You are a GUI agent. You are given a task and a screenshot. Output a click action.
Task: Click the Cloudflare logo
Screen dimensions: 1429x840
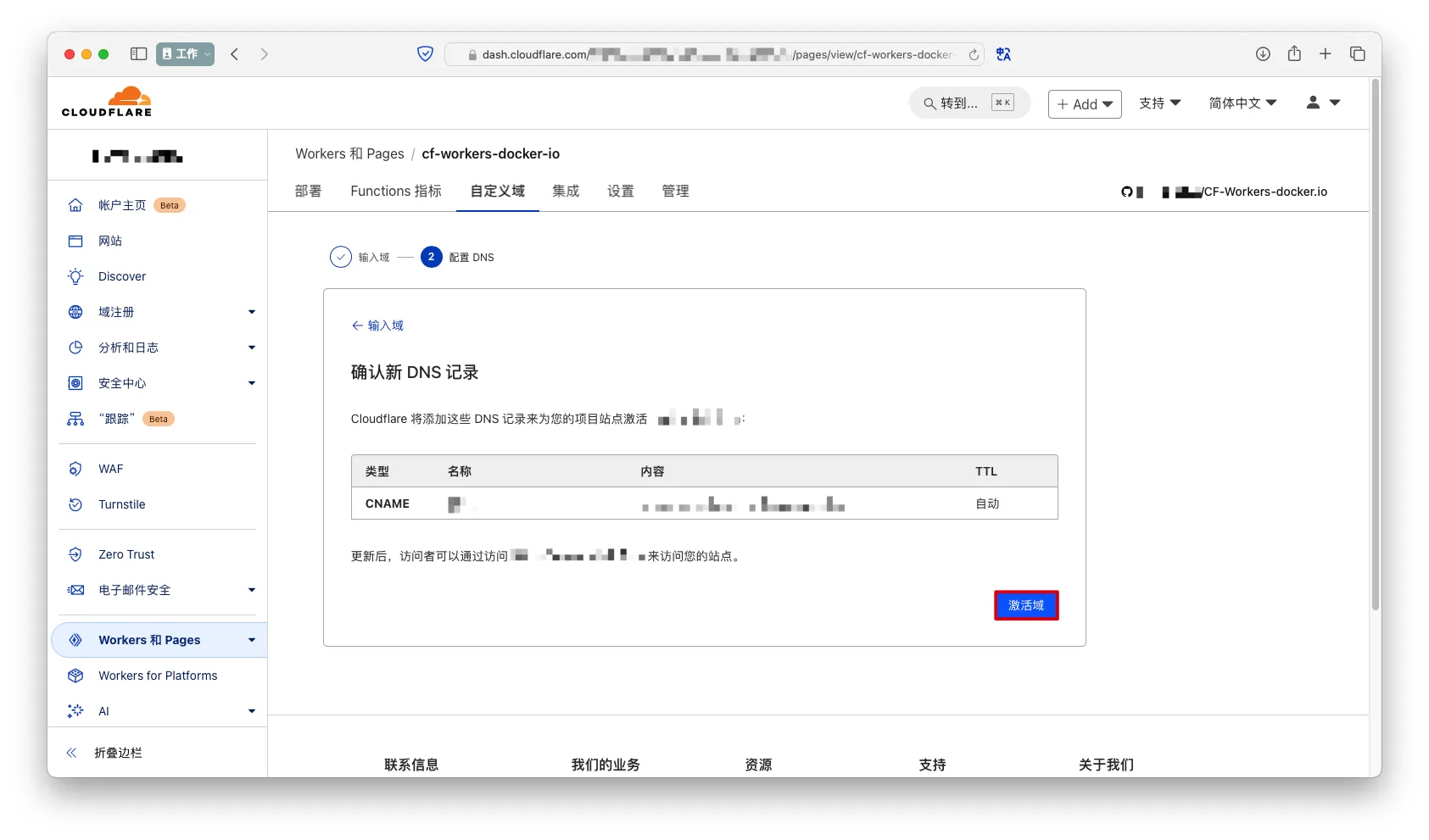pos(107,102)
